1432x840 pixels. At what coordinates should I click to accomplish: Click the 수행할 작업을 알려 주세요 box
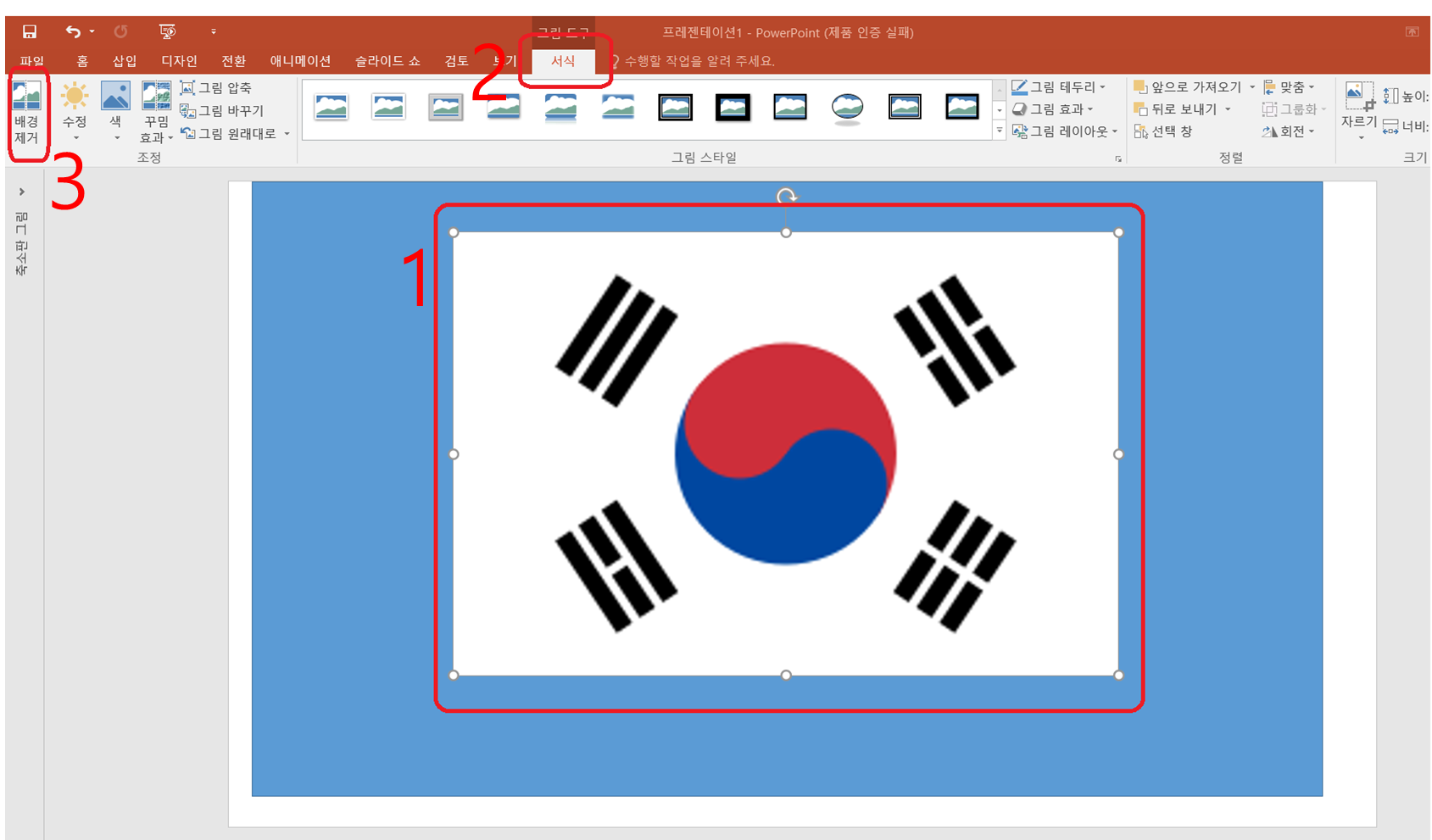pyautogui.click(x=693, y=61)
